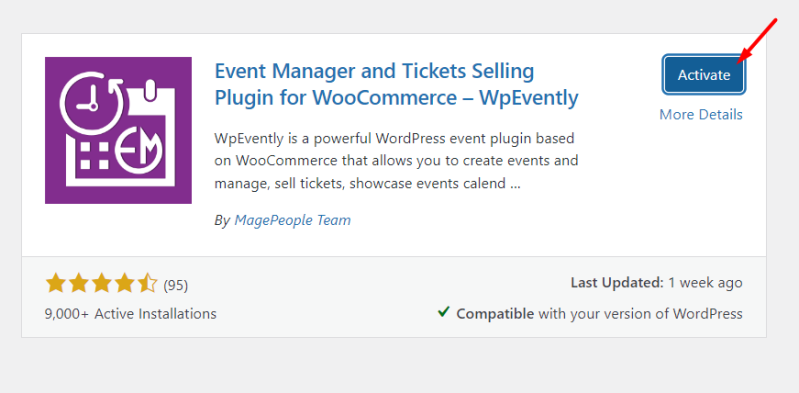The width and height of the screenshot is (799, 393).
Task: Click the purple WpEvently plugin logo
Action: point(118,130)
